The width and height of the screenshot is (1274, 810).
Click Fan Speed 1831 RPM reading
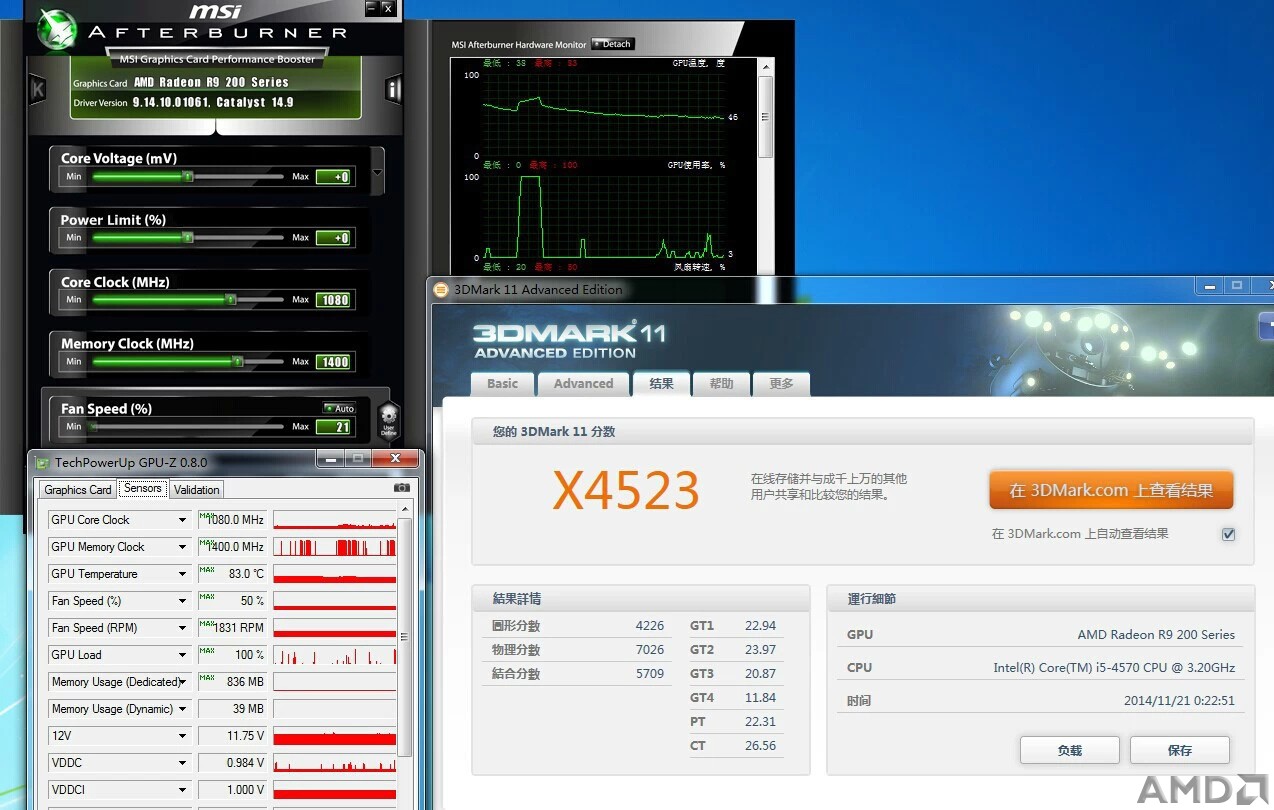click(233, 628)
